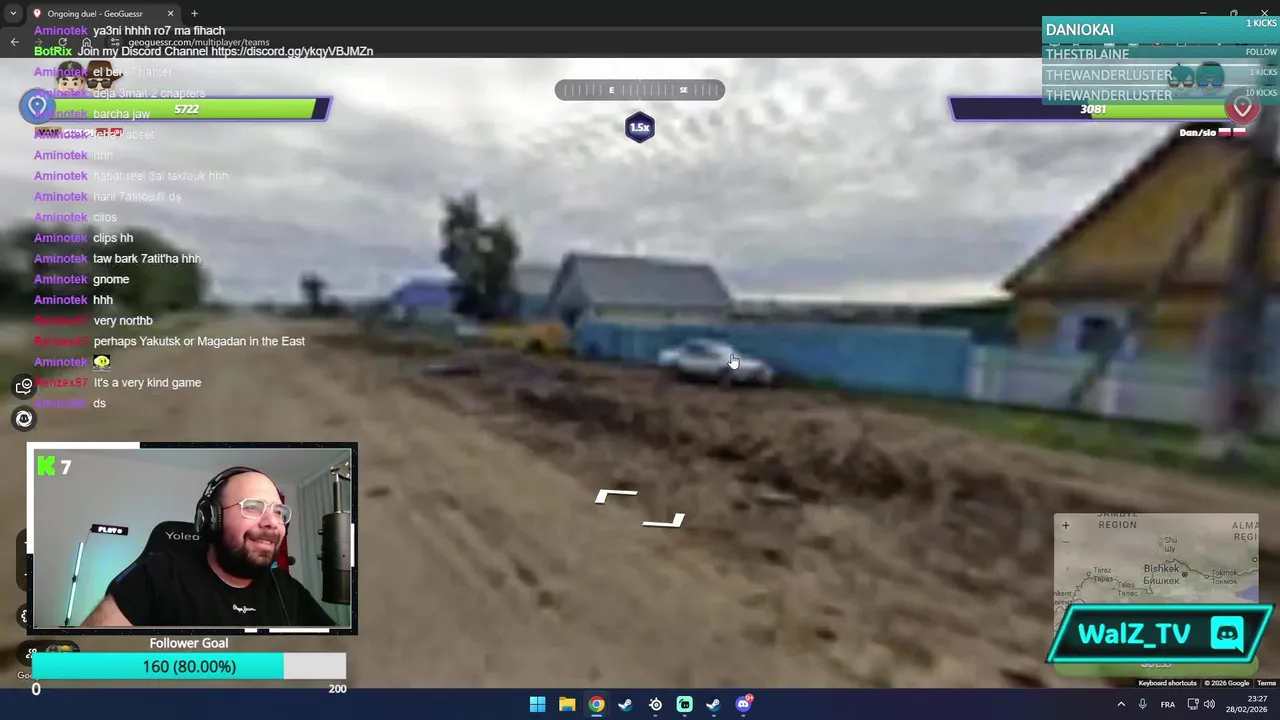
Task: Click the Follower Goal progress bar
Action: click(x=189, y=666)
